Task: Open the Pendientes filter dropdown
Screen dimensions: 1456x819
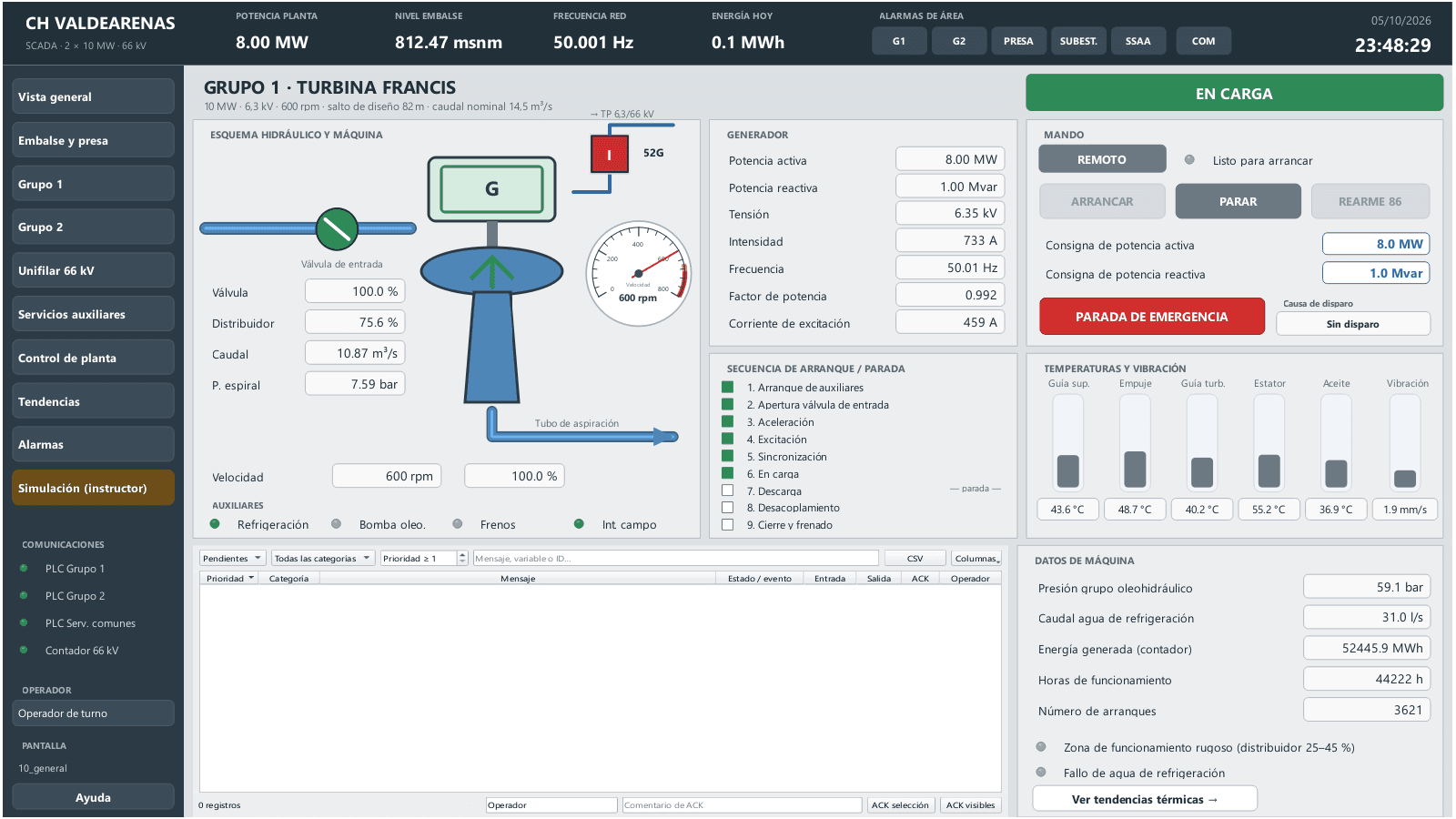Action: (x=232, y=558)
